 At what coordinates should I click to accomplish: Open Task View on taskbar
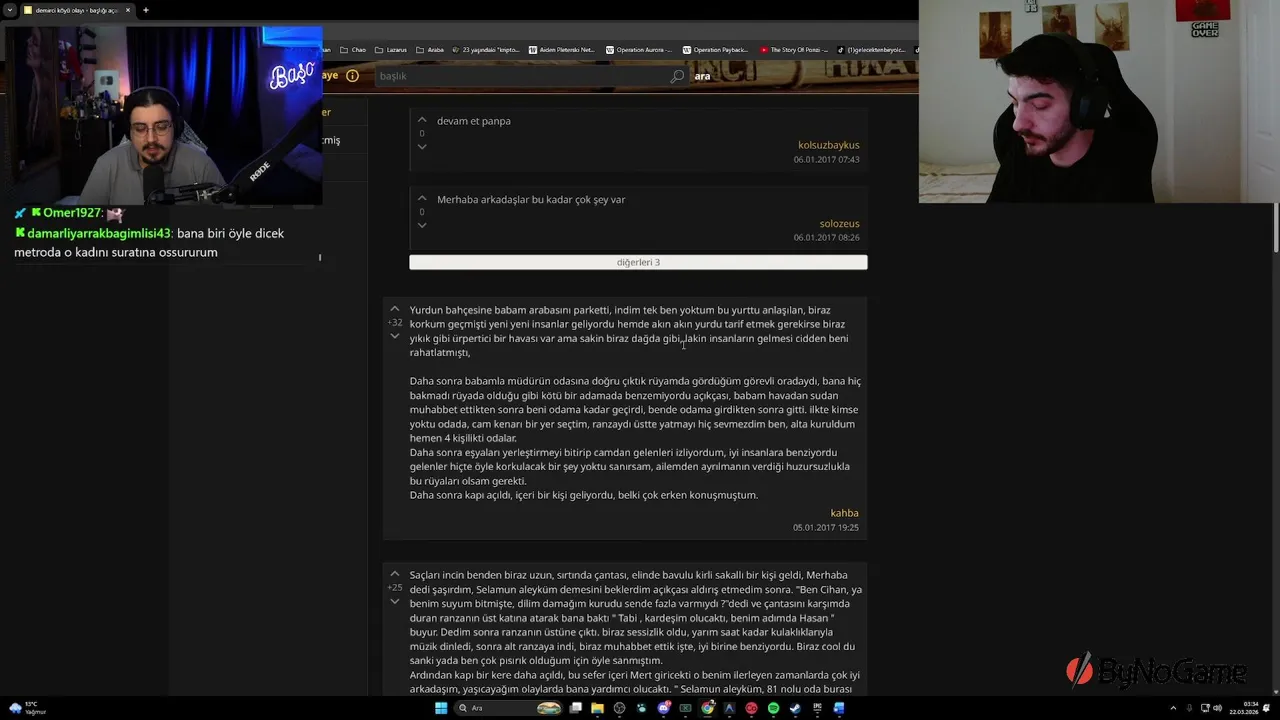point(575,708)
